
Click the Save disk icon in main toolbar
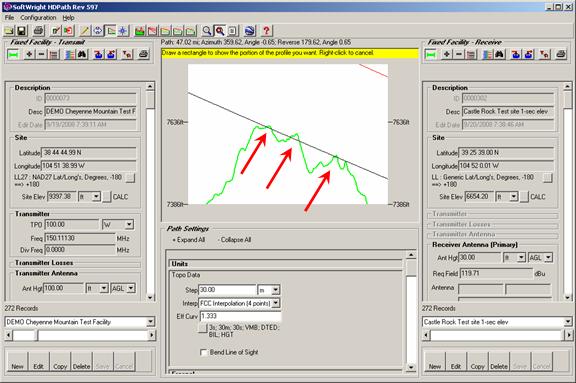point(21,31)
